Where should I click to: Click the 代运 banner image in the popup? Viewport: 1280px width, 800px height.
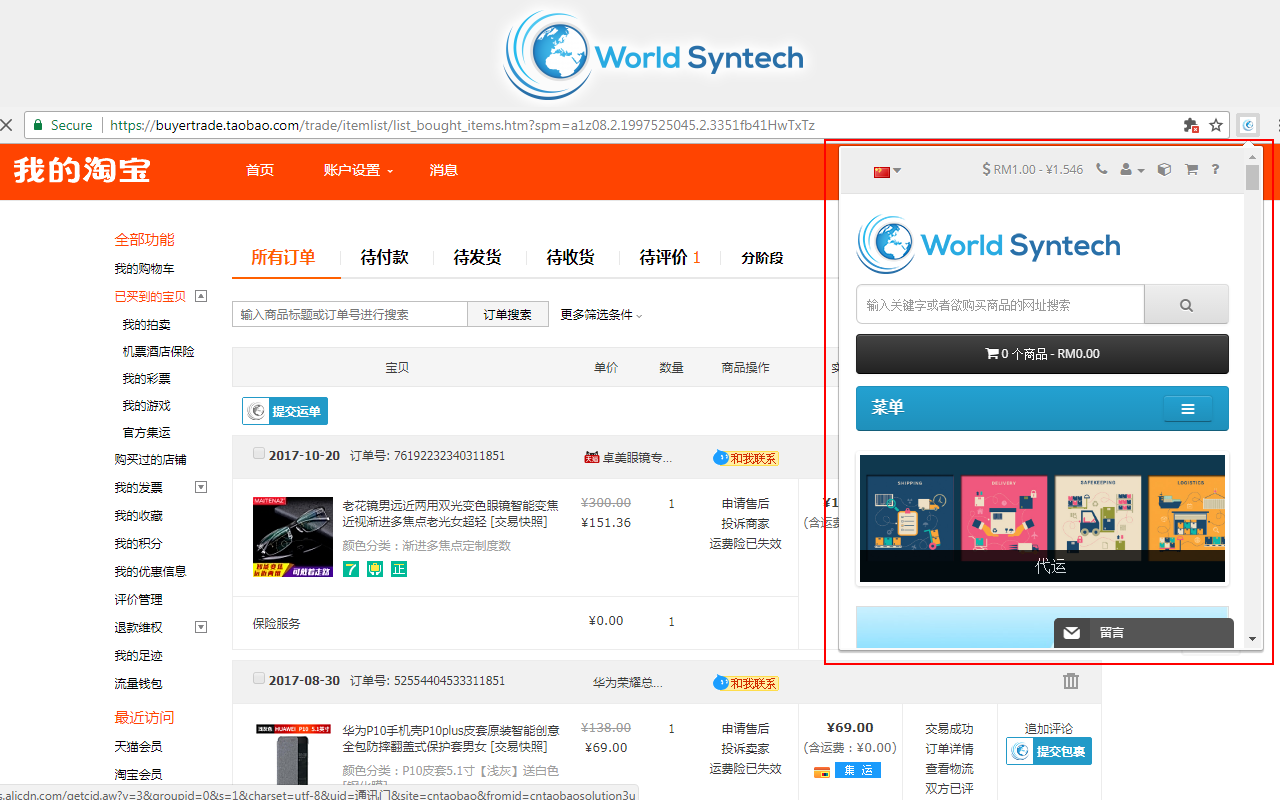(x=1042, y=519)
